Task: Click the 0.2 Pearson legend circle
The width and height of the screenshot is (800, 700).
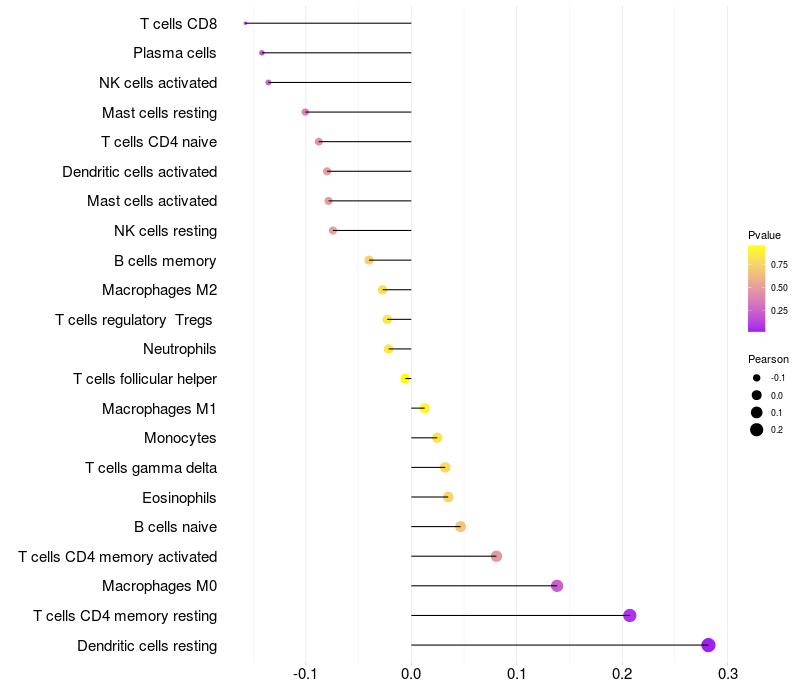Action: [757, 430]
